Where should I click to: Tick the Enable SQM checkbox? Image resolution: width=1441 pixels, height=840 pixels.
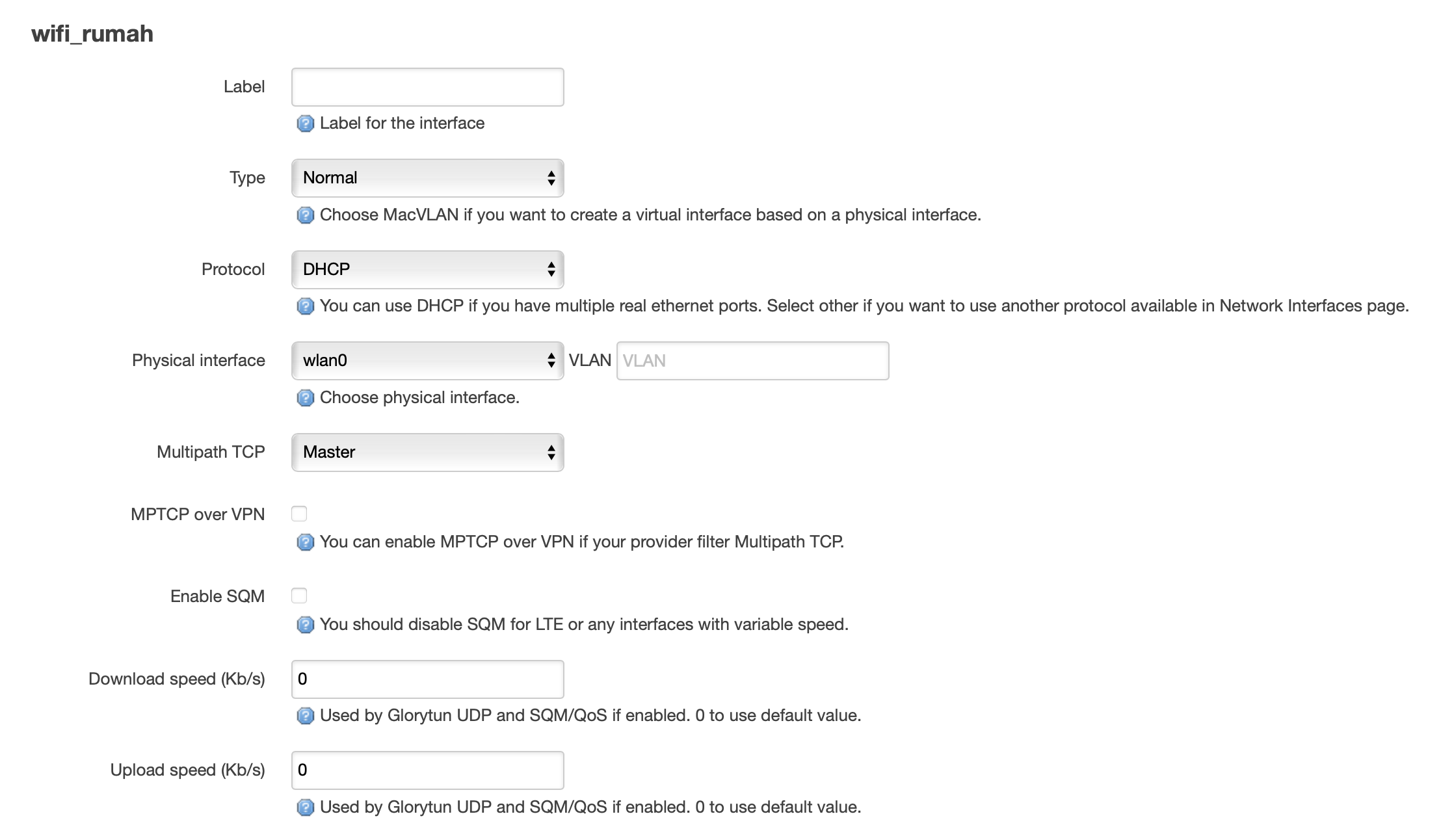(x=299, y=596)
